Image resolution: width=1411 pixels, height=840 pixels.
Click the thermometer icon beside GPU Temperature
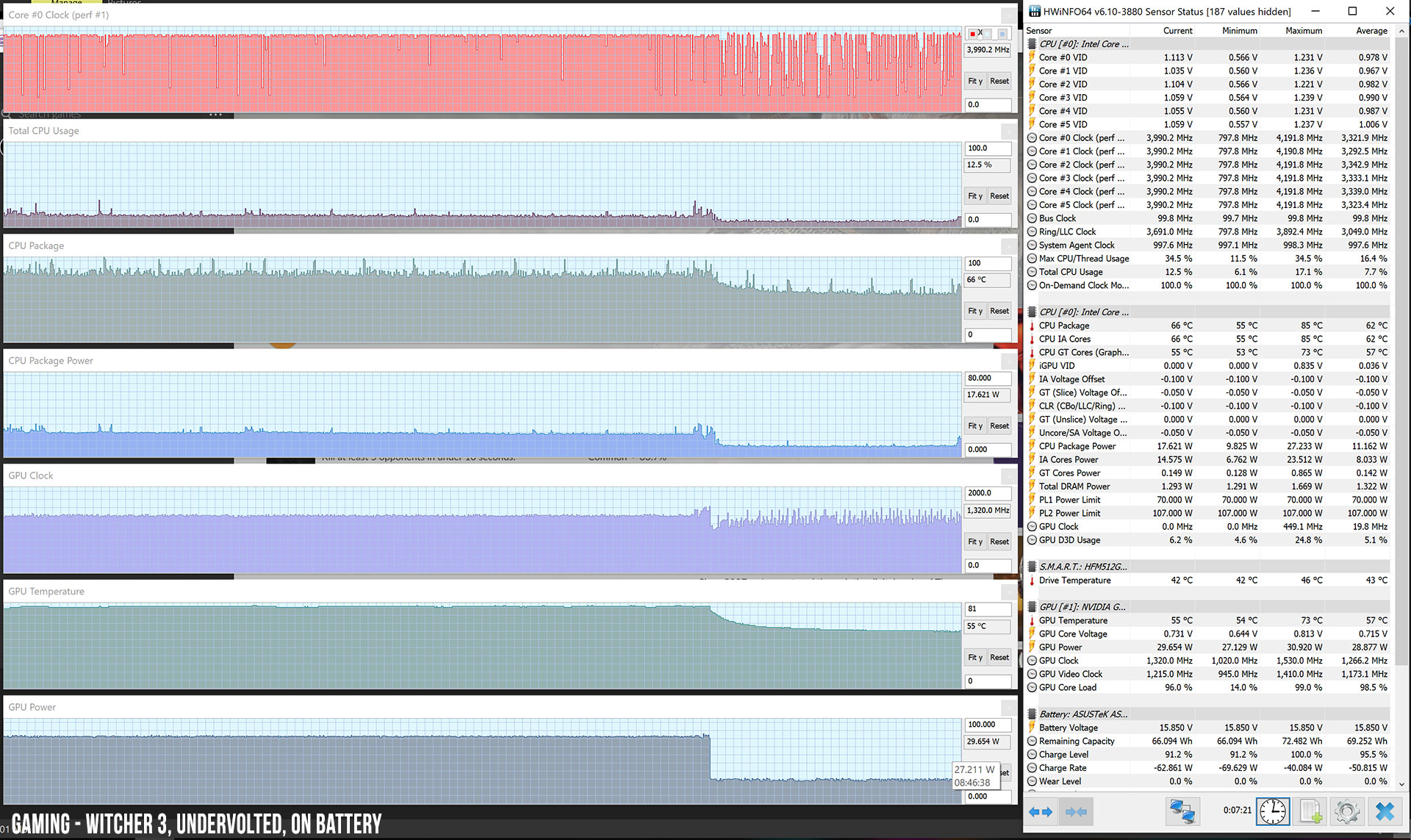(1032, 620)
